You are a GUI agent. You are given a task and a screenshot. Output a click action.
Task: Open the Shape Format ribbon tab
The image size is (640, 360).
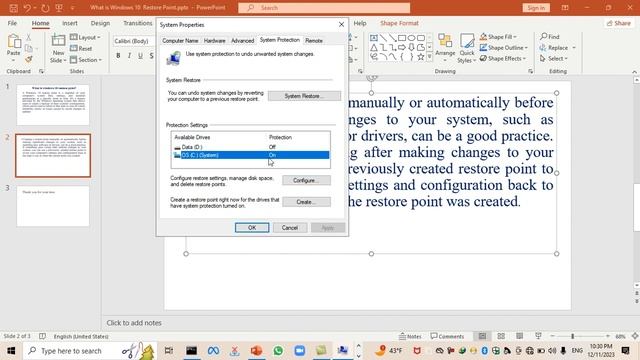tap(399, 23)
